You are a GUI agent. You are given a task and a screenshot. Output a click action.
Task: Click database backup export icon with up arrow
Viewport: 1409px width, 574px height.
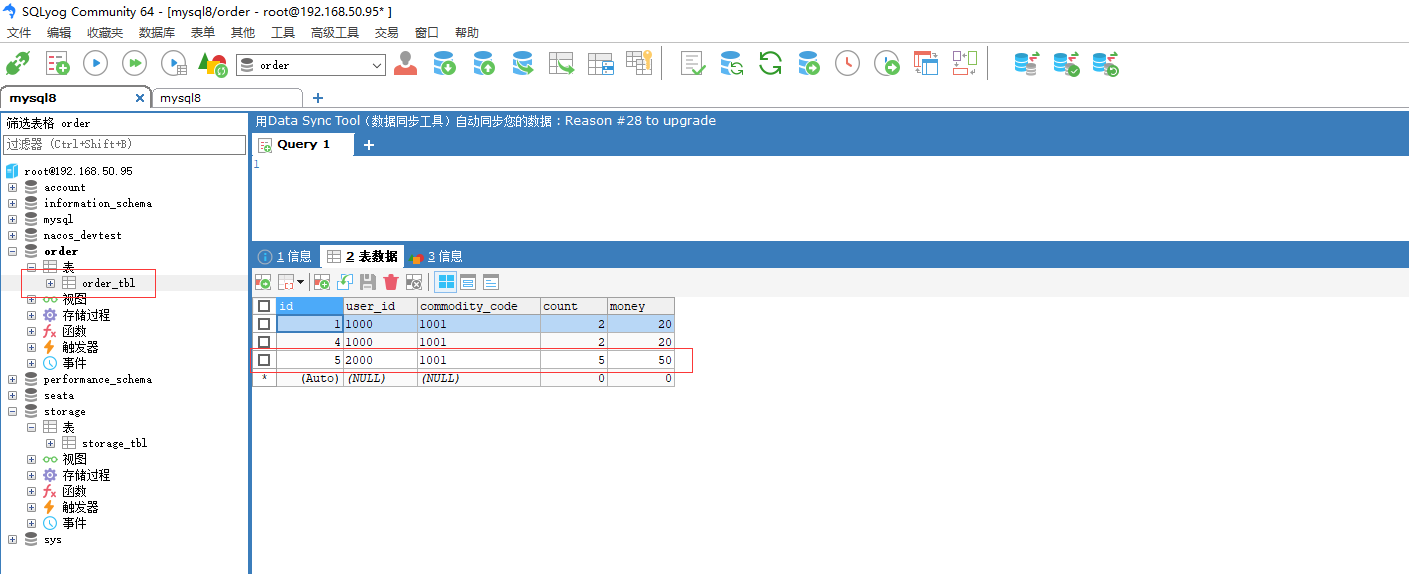tap(484, 64)
